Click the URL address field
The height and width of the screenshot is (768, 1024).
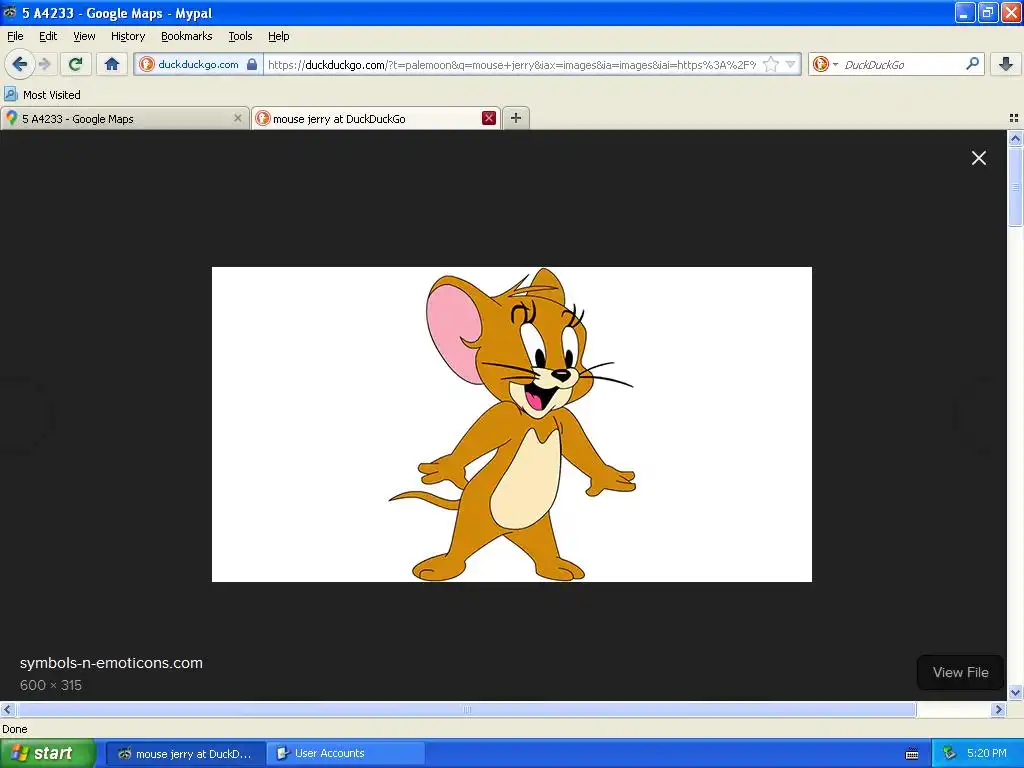[x=511, y=65]
